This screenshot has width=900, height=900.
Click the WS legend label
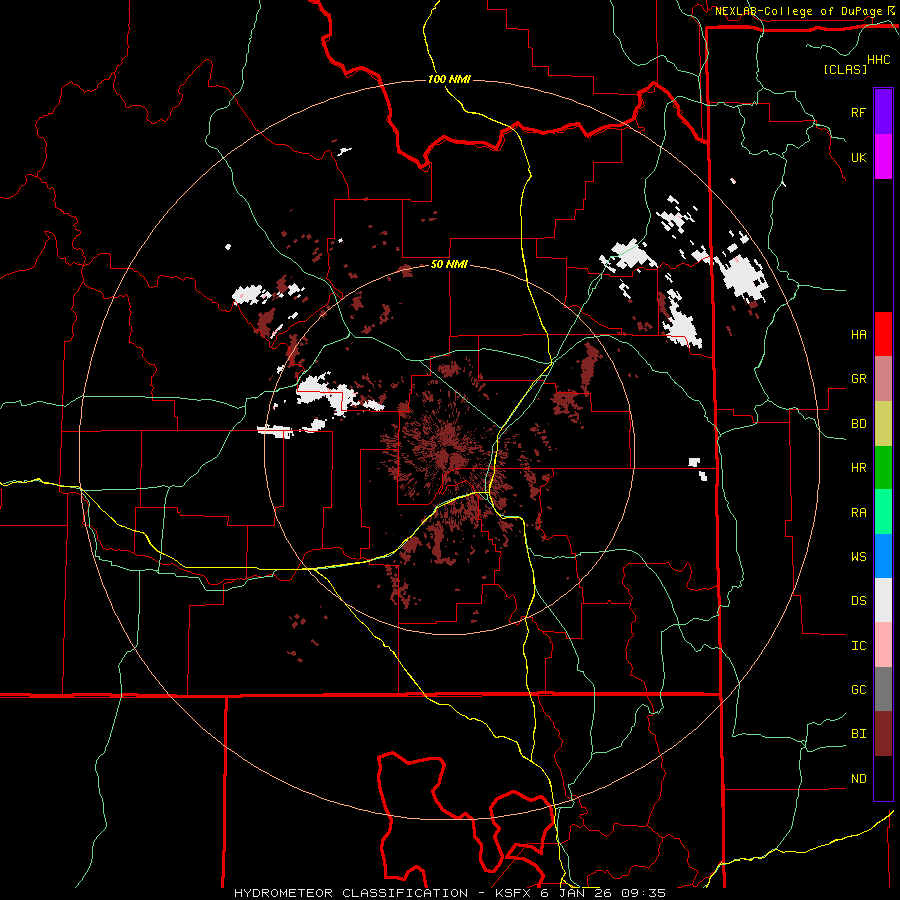coord(858,556)
